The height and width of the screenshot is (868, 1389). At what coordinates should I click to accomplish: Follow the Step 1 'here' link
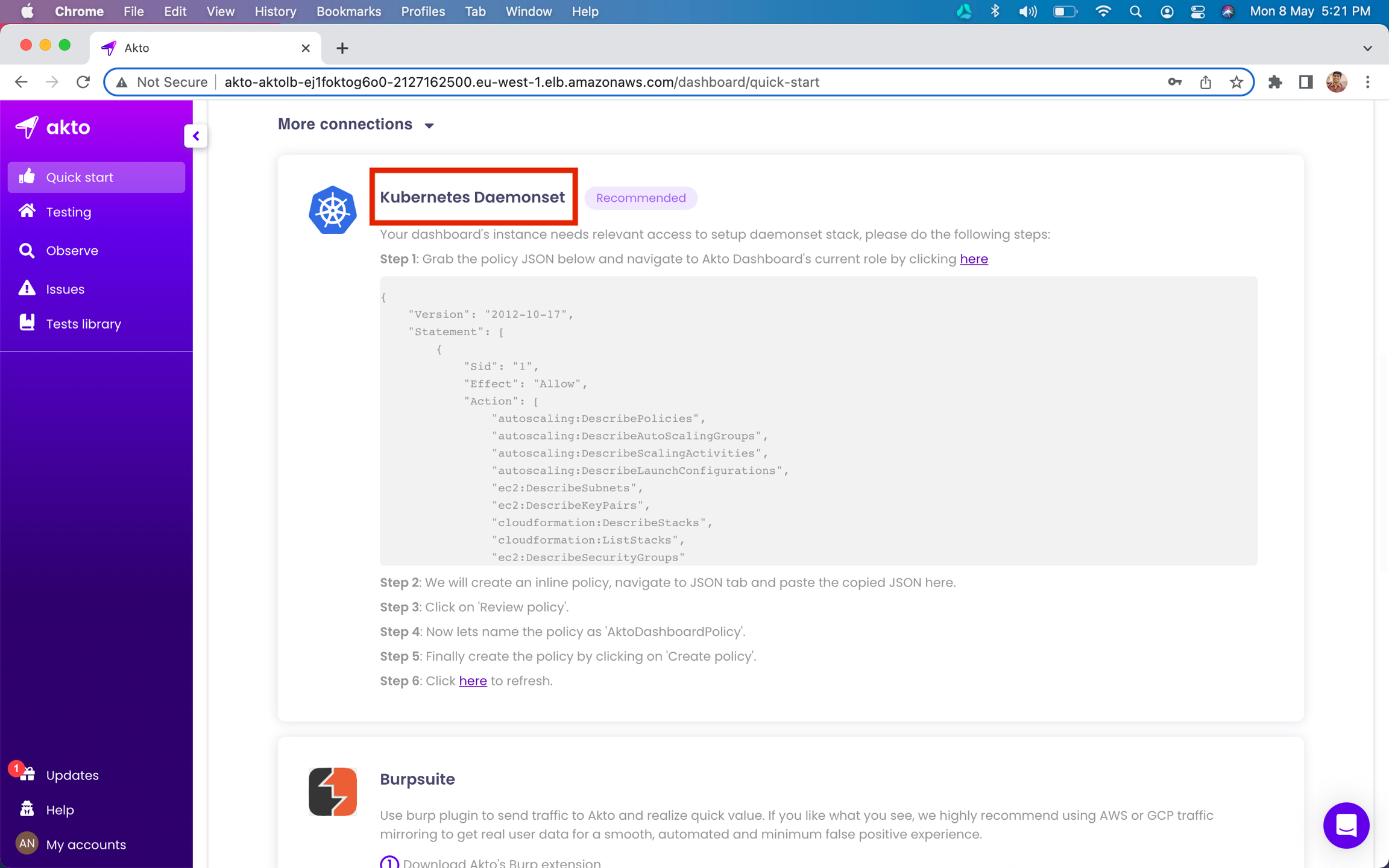[974, 259]
